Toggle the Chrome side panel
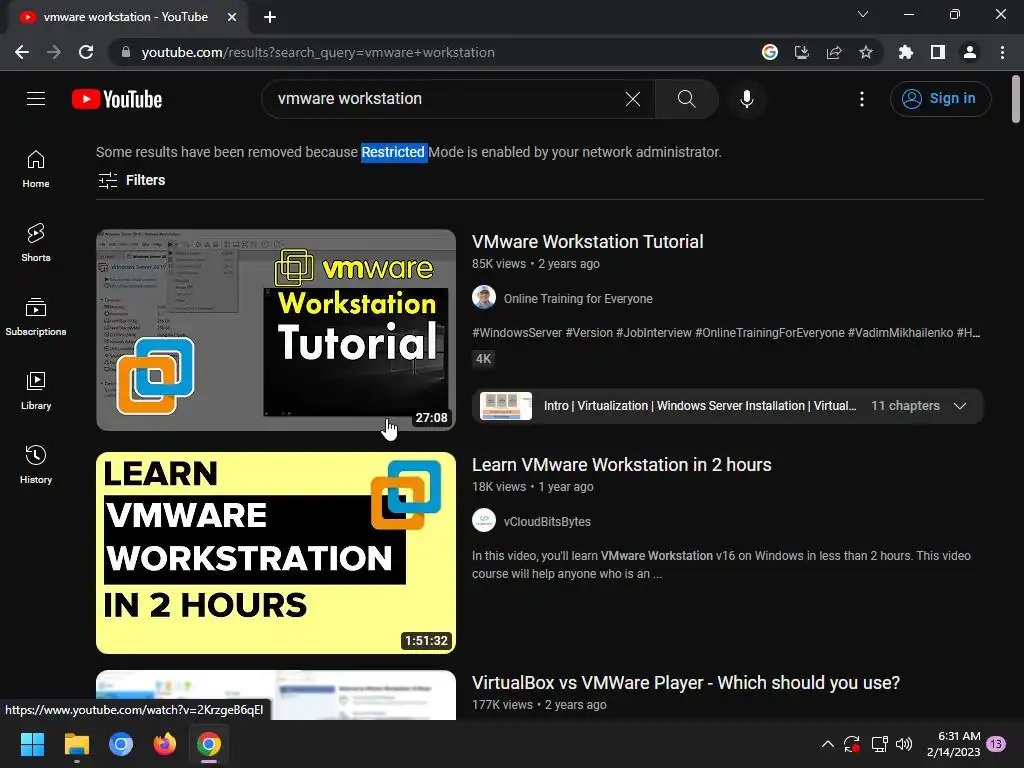 938,52
